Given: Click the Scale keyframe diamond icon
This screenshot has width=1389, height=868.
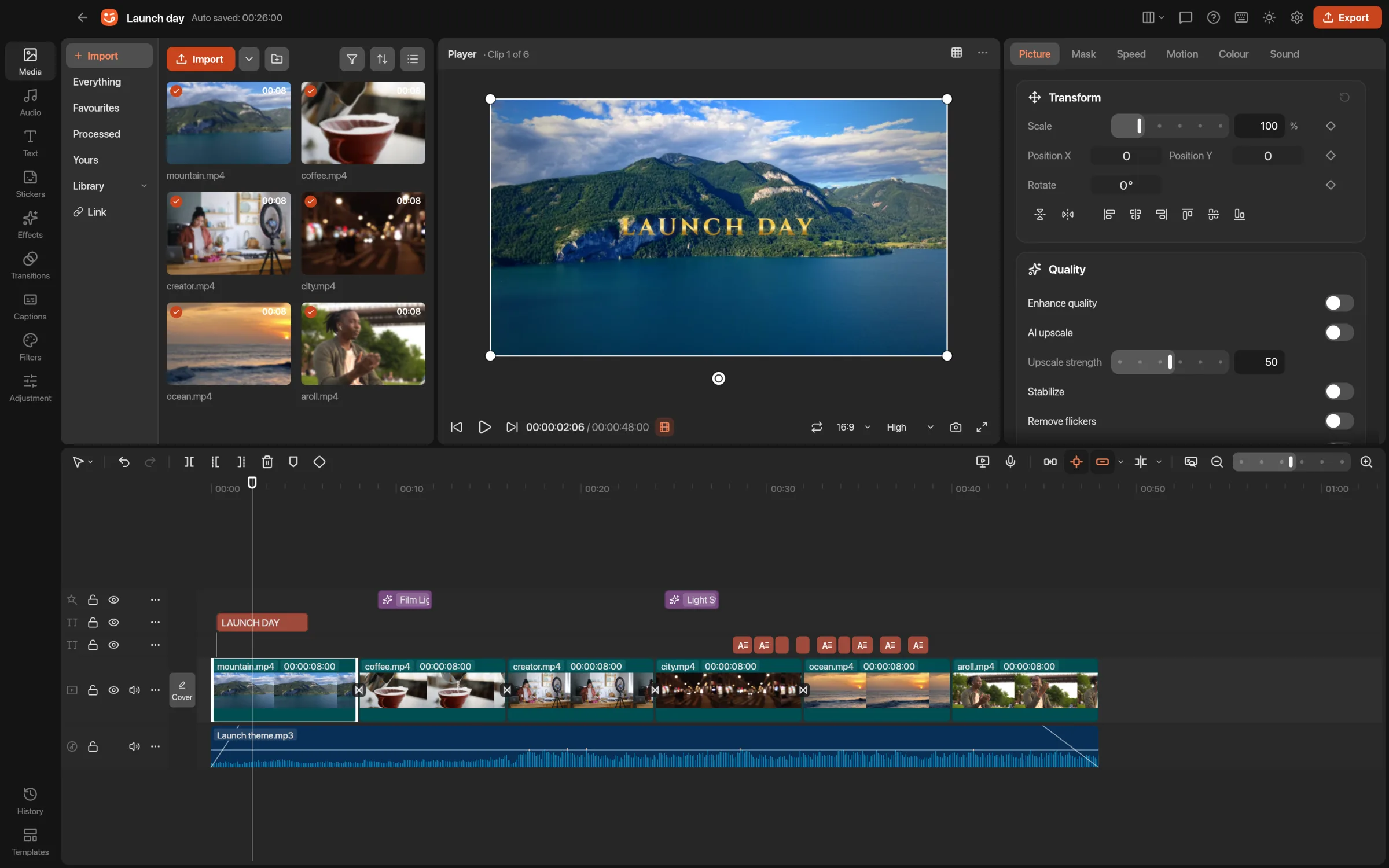Looking at the screenshot, I should tap(1331, 126).
